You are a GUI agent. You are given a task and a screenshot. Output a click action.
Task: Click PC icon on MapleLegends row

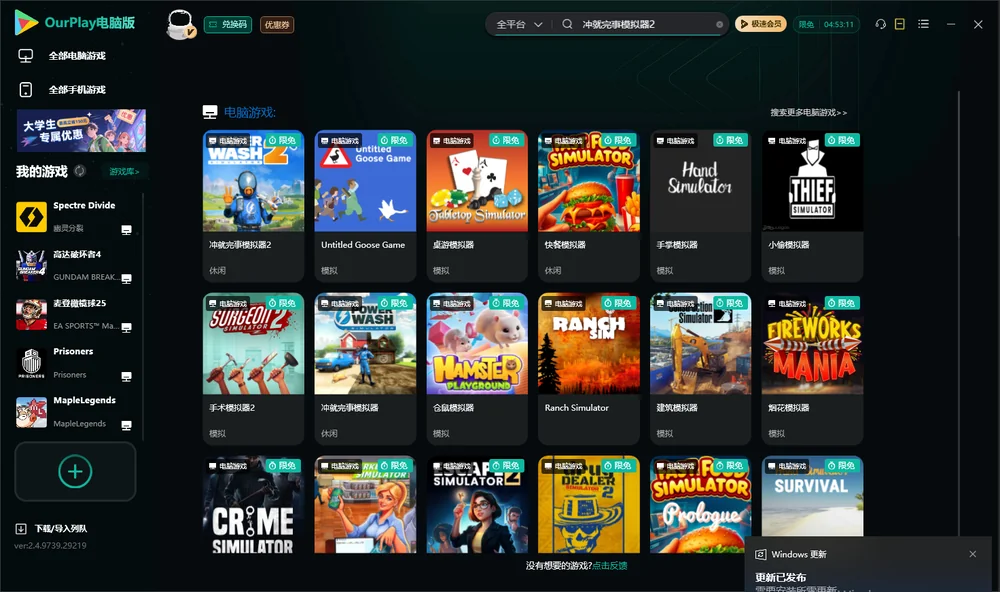126,425
